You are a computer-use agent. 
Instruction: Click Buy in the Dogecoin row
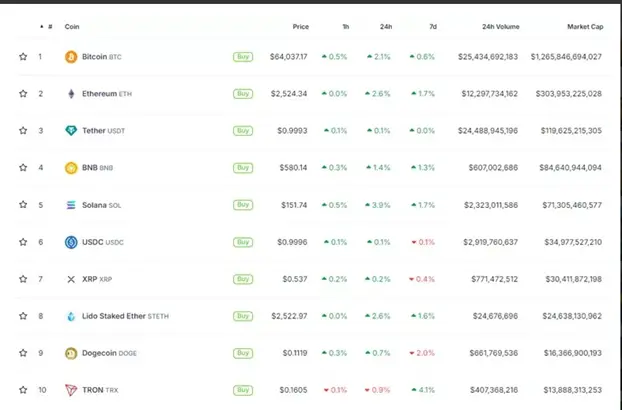pyautogui.click(x=243, y=353)
